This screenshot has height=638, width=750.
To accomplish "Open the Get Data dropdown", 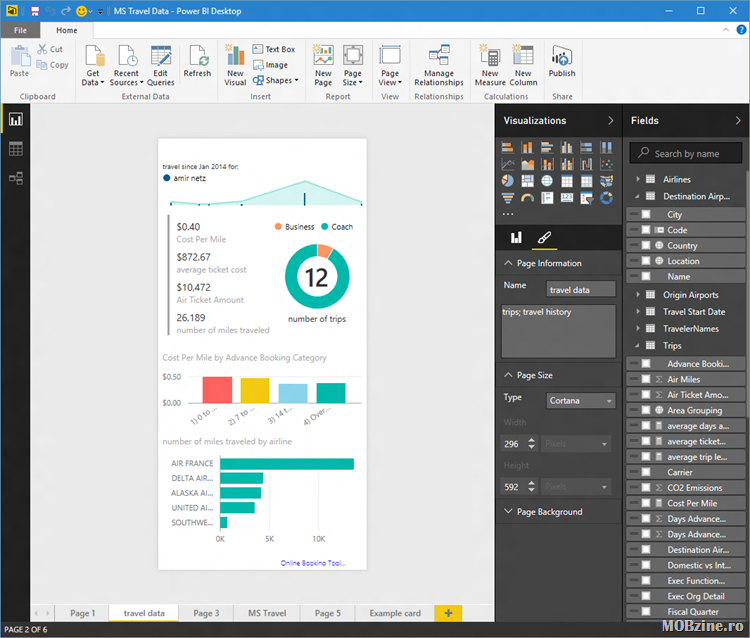I will tap(93, 66).
